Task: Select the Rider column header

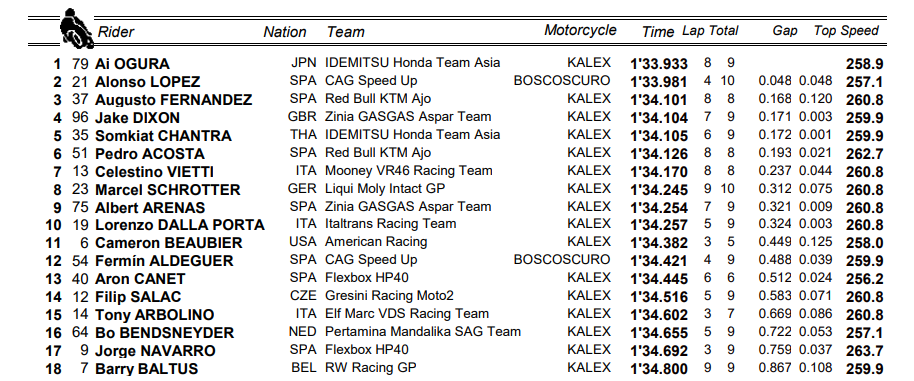Action: (115, 31)
